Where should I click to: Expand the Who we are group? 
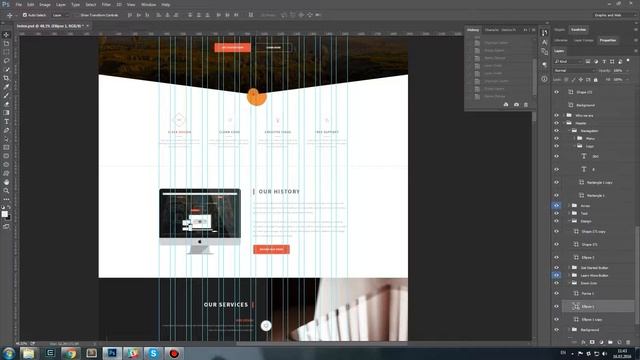pos(564,116)
